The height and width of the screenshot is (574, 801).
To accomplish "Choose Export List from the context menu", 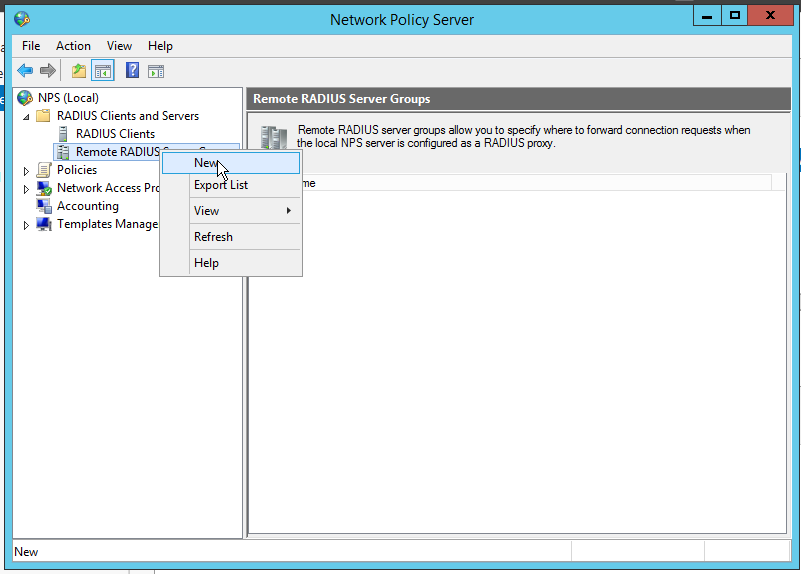I will [231, 185].
